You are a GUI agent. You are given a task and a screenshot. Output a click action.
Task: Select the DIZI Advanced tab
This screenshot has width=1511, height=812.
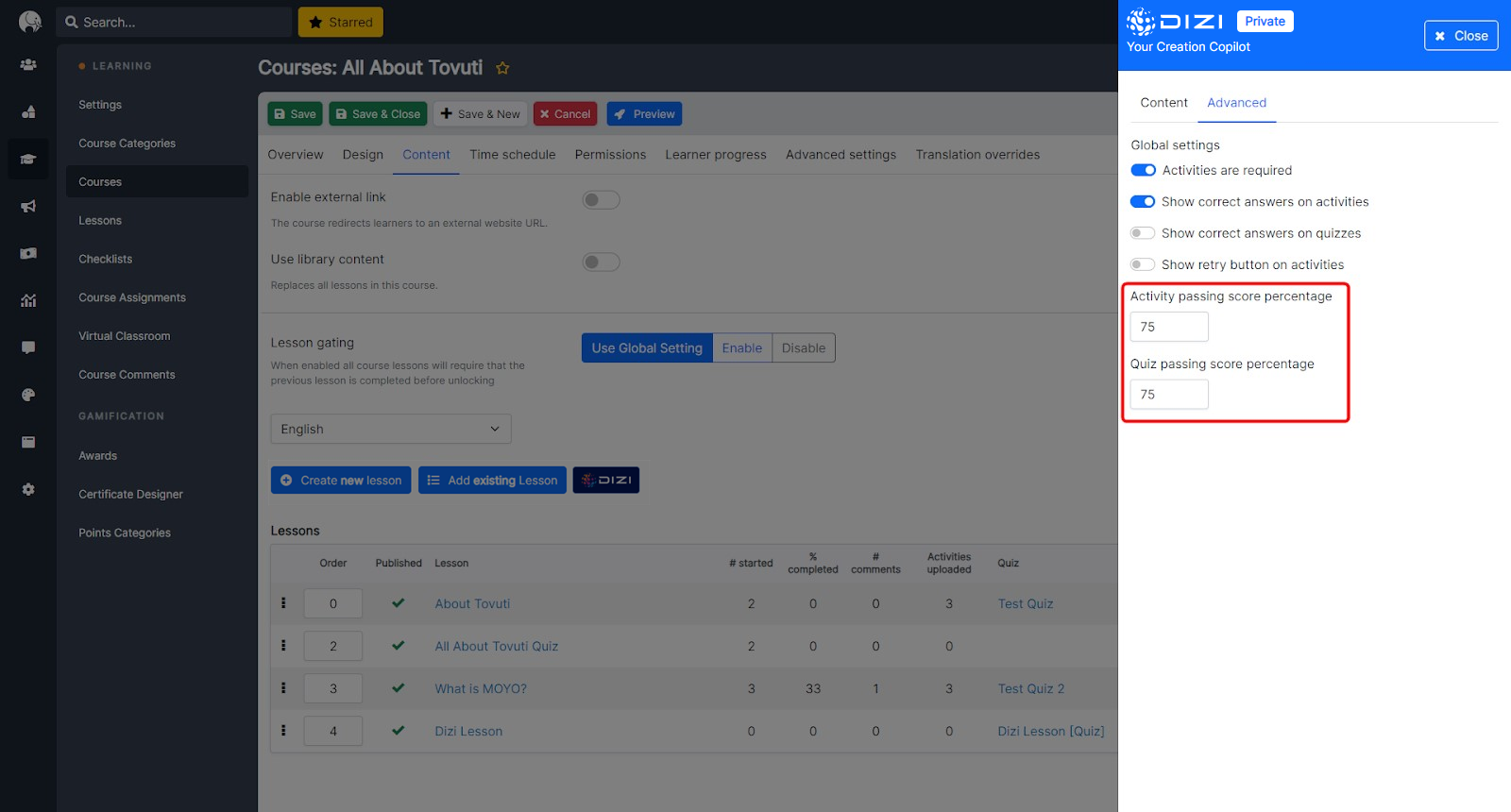(1237, 103)
